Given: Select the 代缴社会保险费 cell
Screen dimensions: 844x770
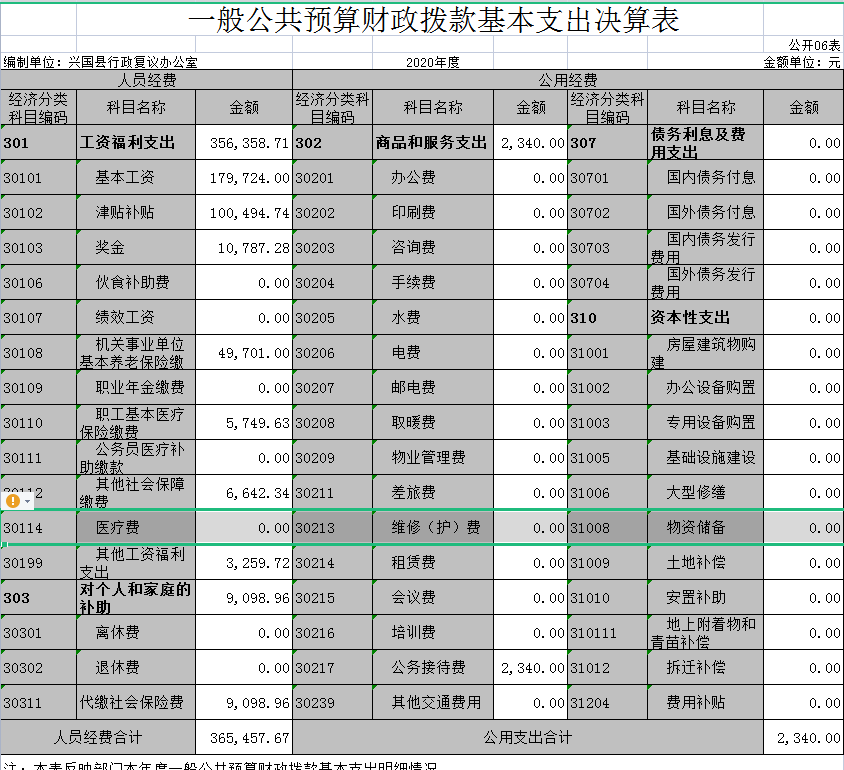Looking at the screenshot, I should pyautogui.click(x=135, y=703).
